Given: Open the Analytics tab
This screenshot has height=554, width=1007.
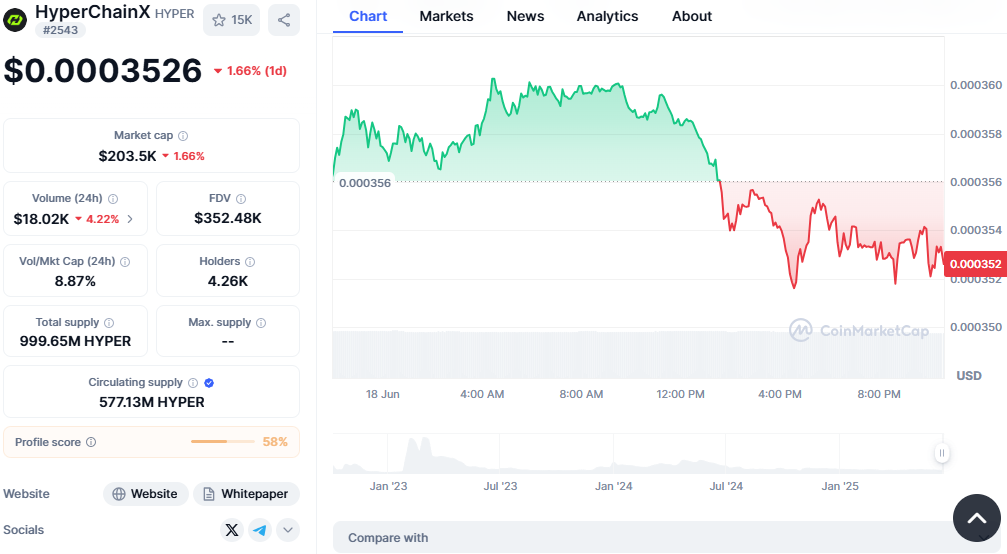Looking at the screenshot, I should pyautogui.click(x=608, y=17).
